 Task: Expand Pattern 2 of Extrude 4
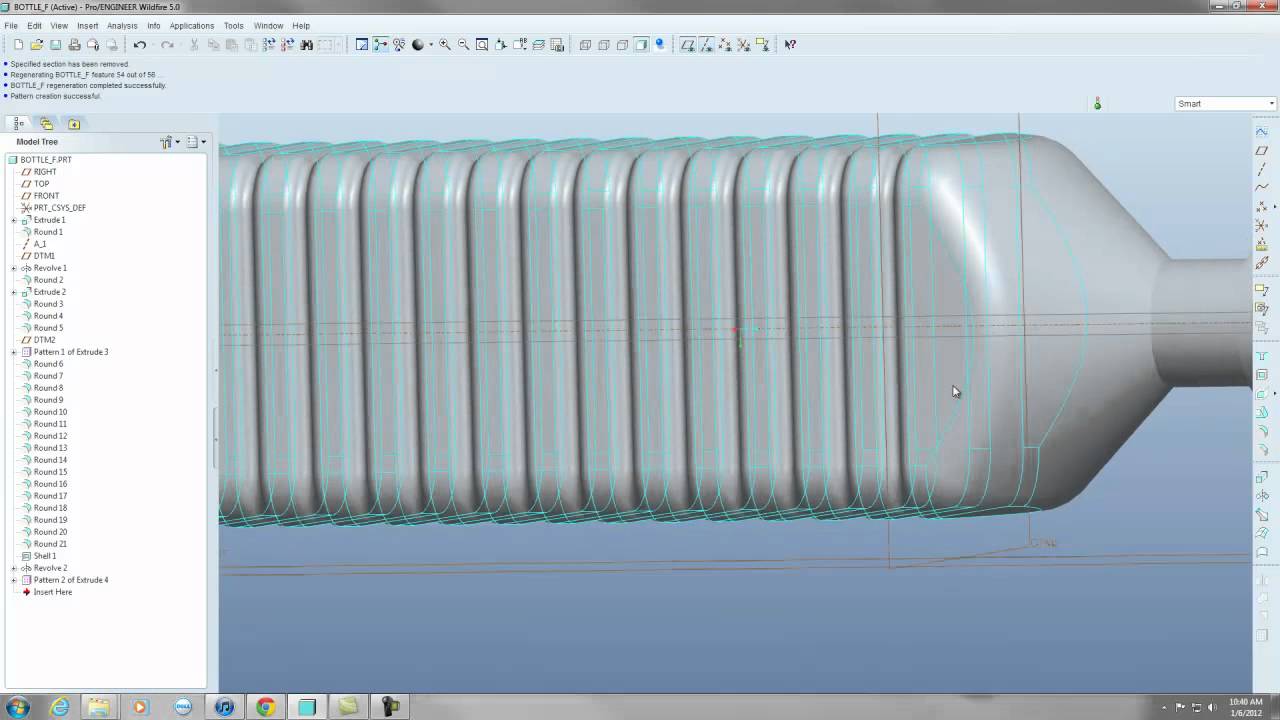pos(14,580)
